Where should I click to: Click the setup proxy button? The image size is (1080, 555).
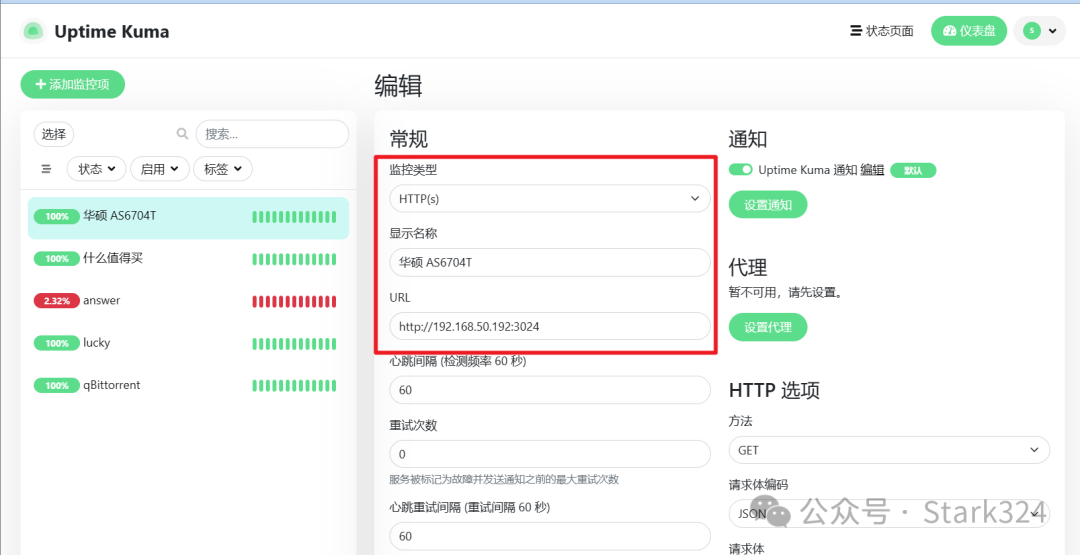point(768,327)
